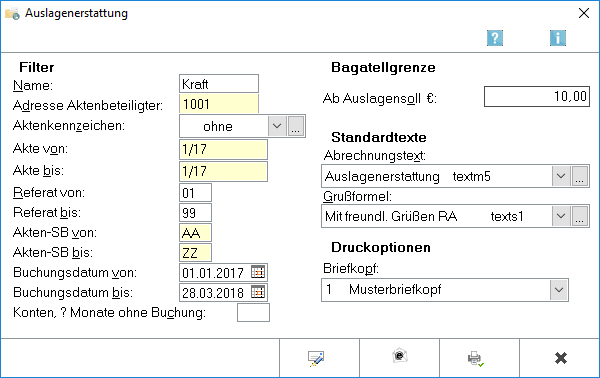
Task: Click the Akte bis input field
Action: (x=223, y=171)
